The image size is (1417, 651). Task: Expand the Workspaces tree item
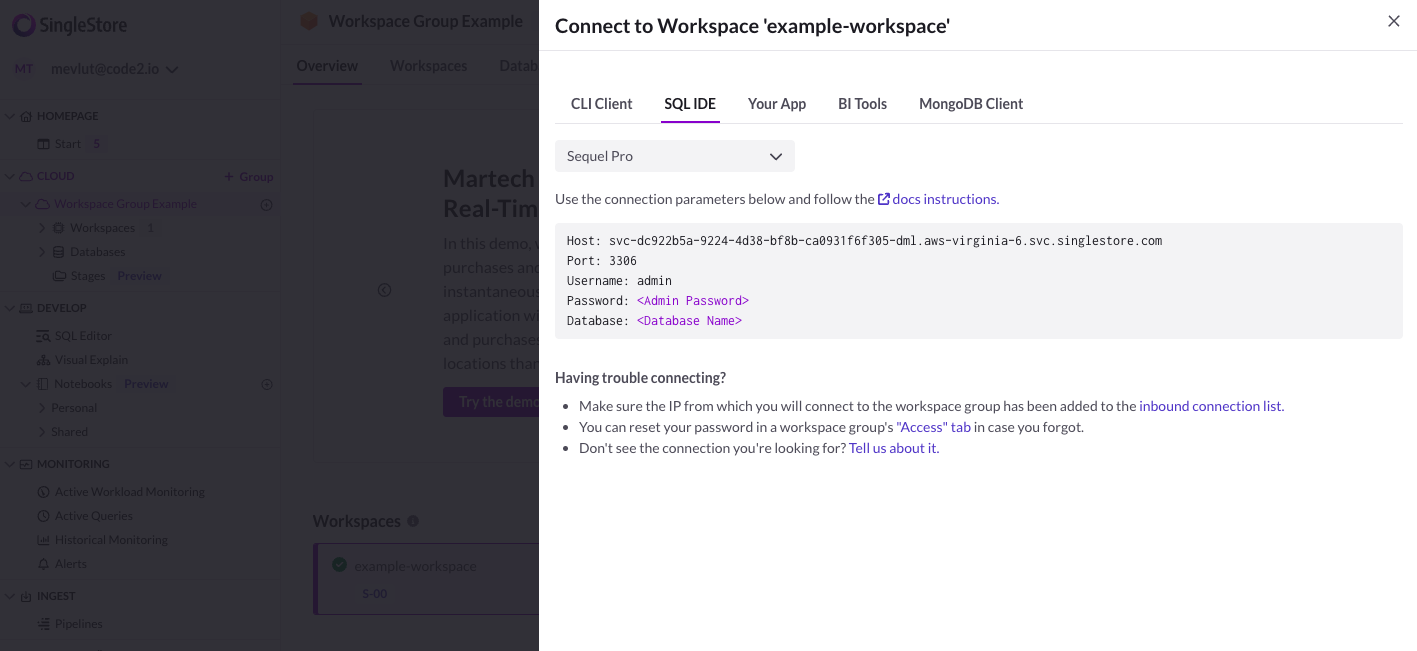[42, 228]
